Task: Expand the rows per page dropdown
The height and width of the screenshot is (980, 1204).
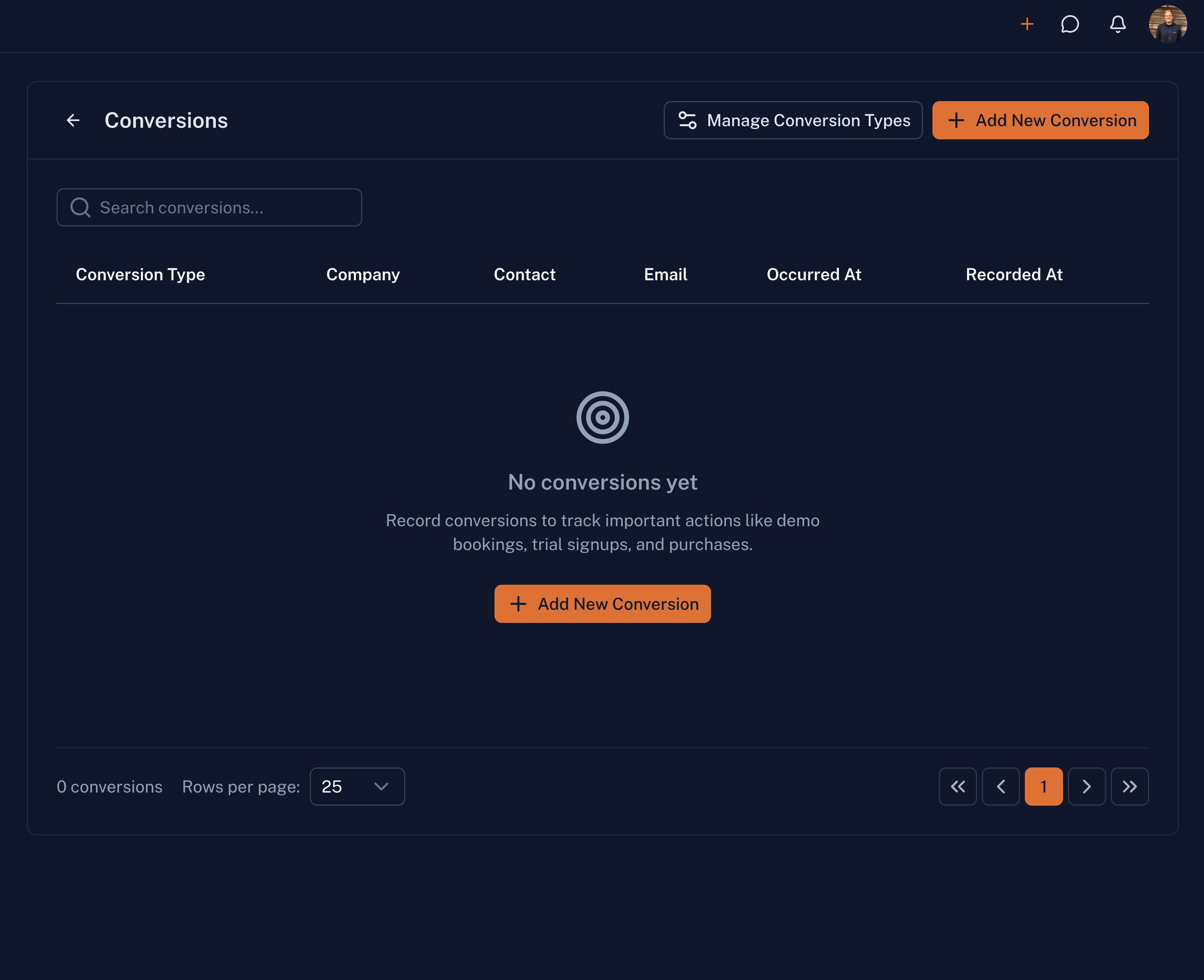Action: tap(357, 787)
